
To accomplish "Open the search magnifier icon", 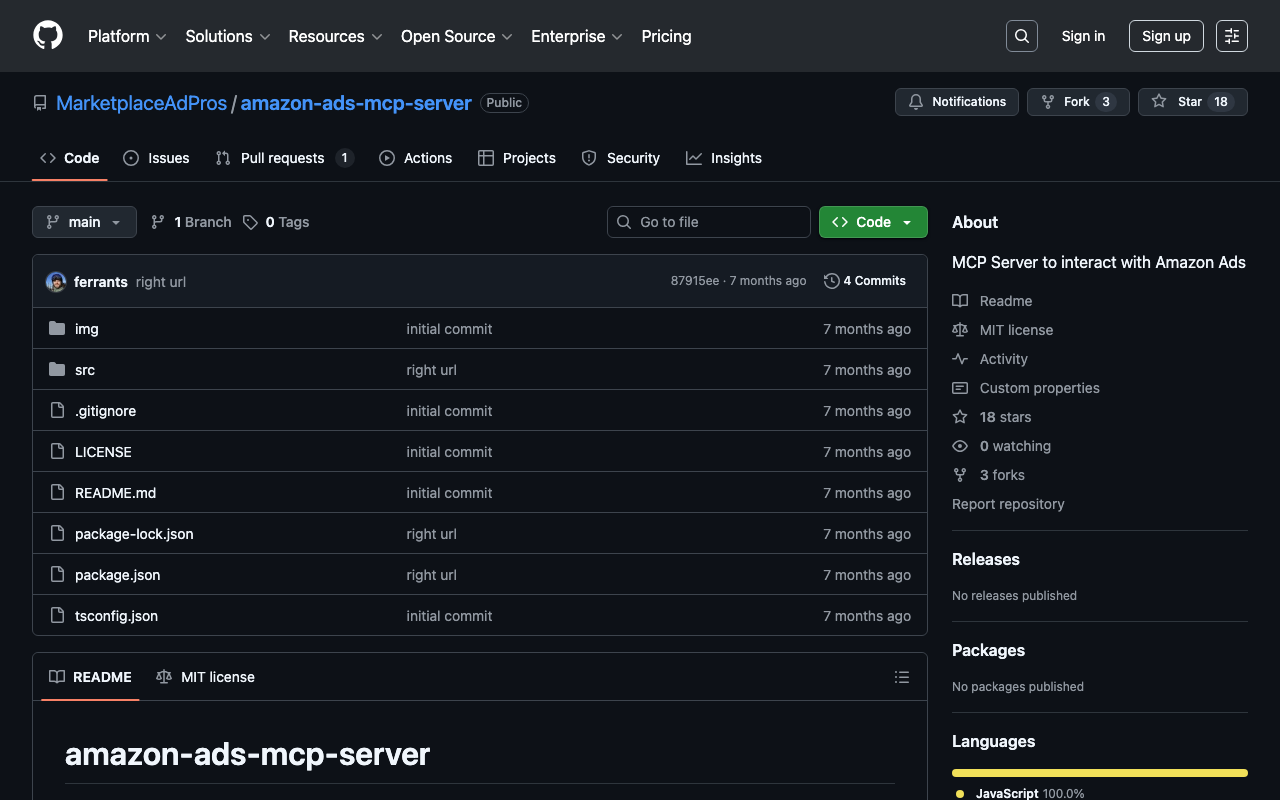I will coord(1022,36).
